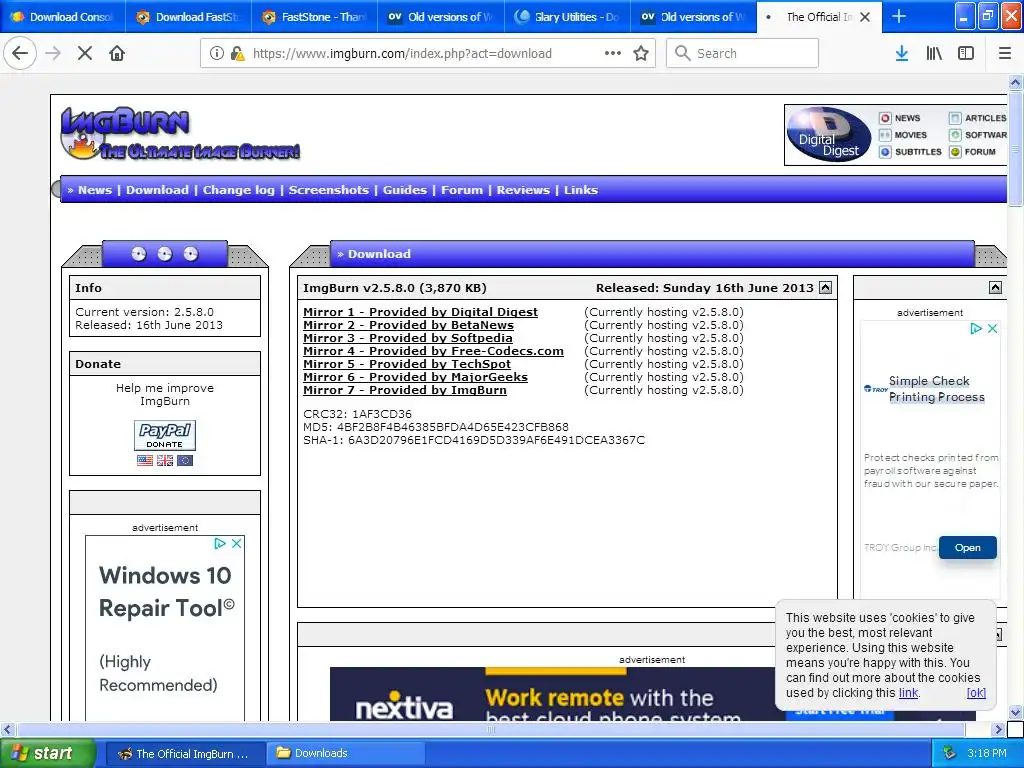Click the vertical scrollbar down arrow

1015,712
